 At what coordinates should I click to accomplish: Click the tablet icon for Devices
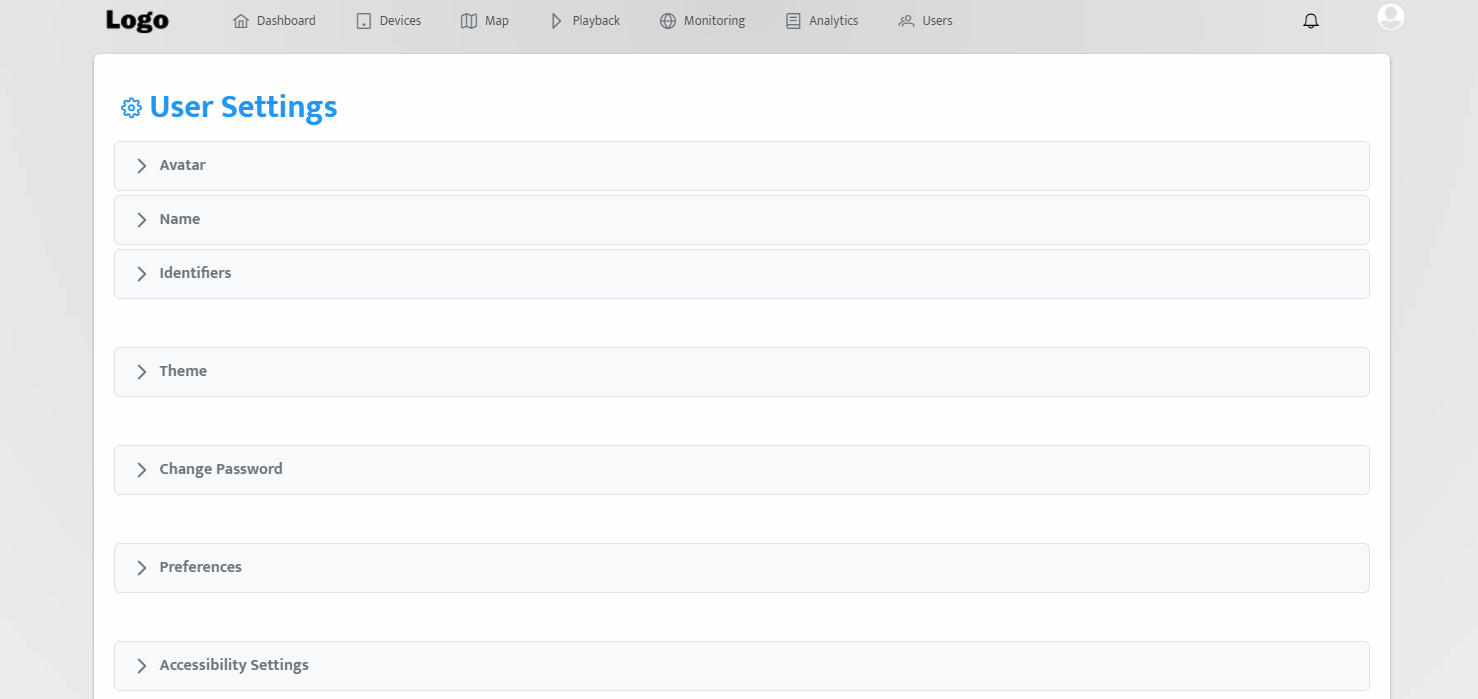(364, 21)
